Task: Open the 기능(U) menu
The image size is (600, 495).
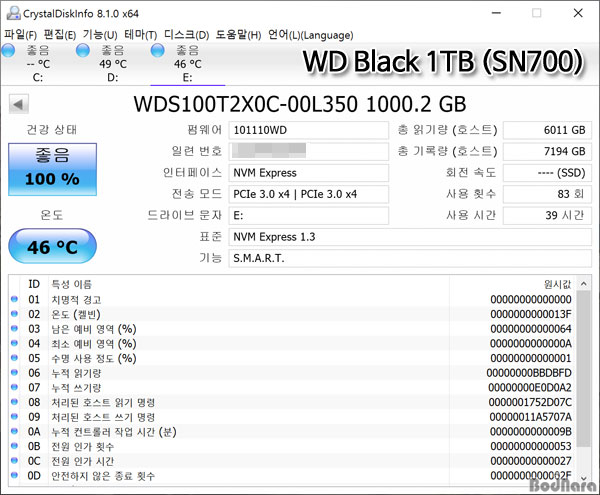Action: [100, 35]
